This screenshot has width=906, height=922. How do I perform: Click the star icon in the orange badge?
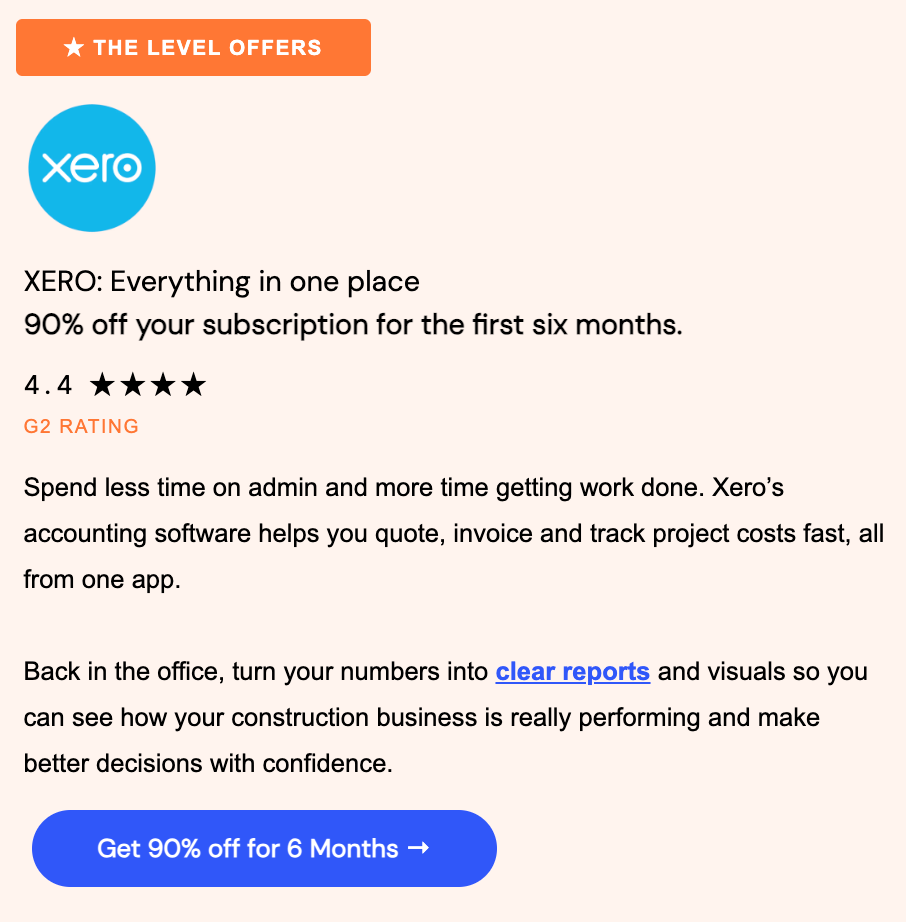point(73,48)
